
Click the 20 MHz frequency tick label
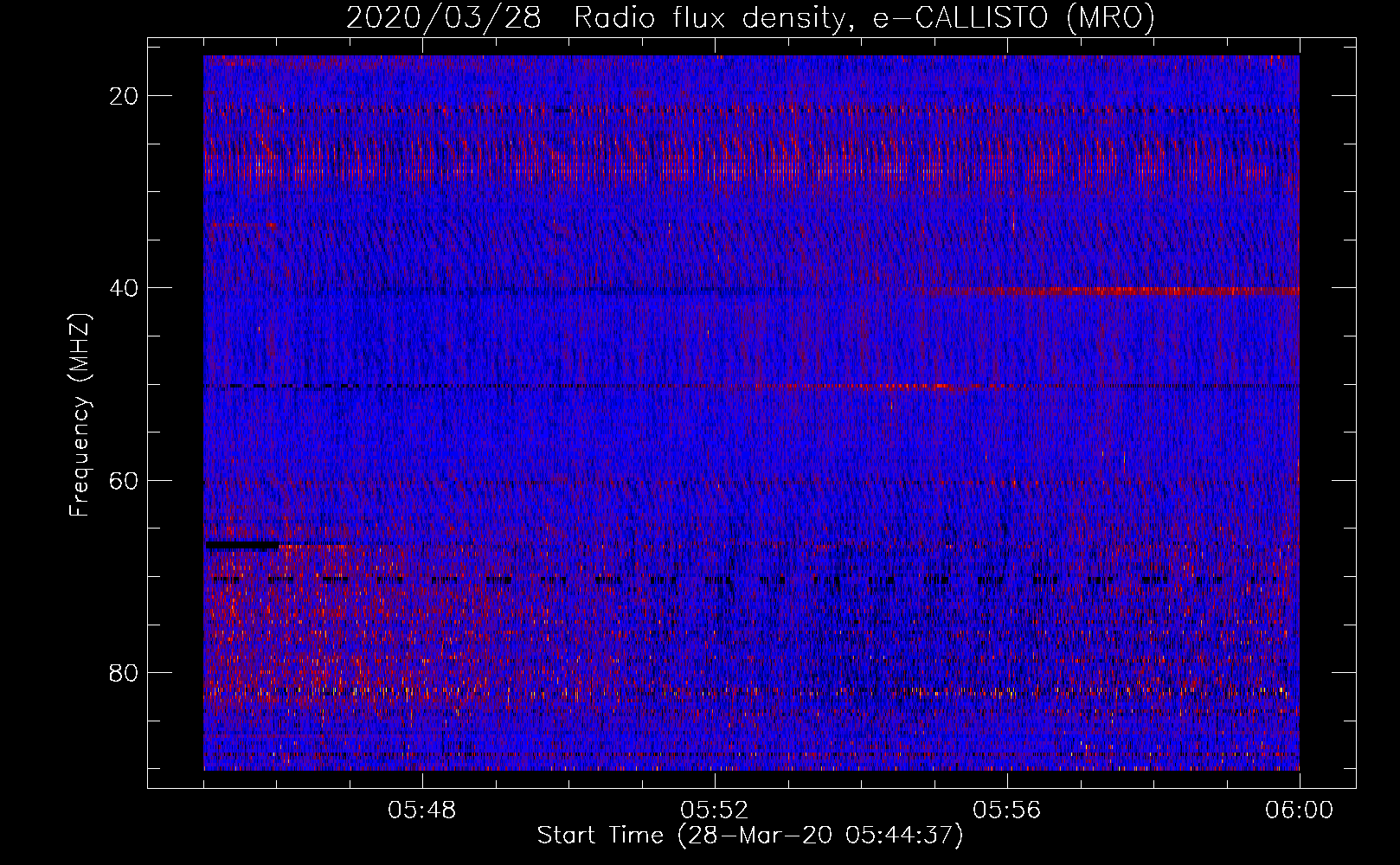(125, 96)
